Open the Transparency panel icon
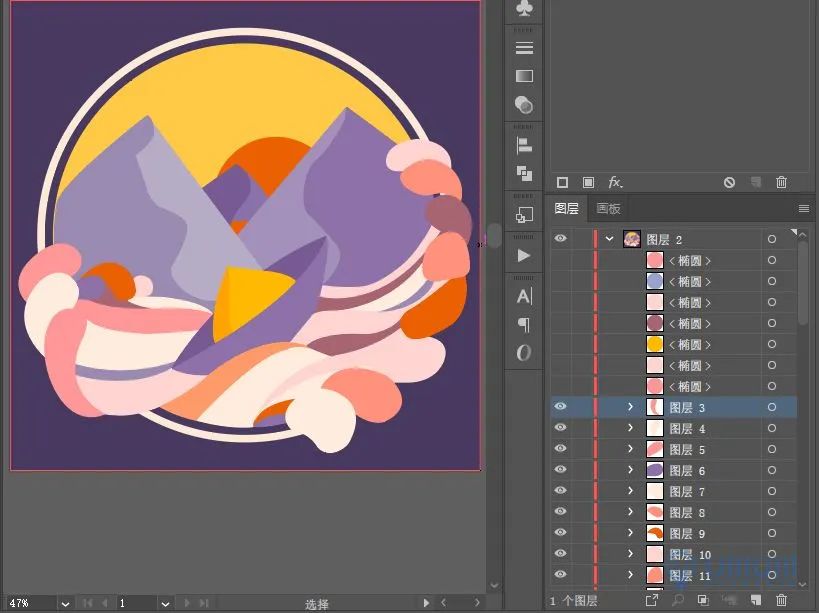This screenshot has height=613, width=819. click(524, 105)
